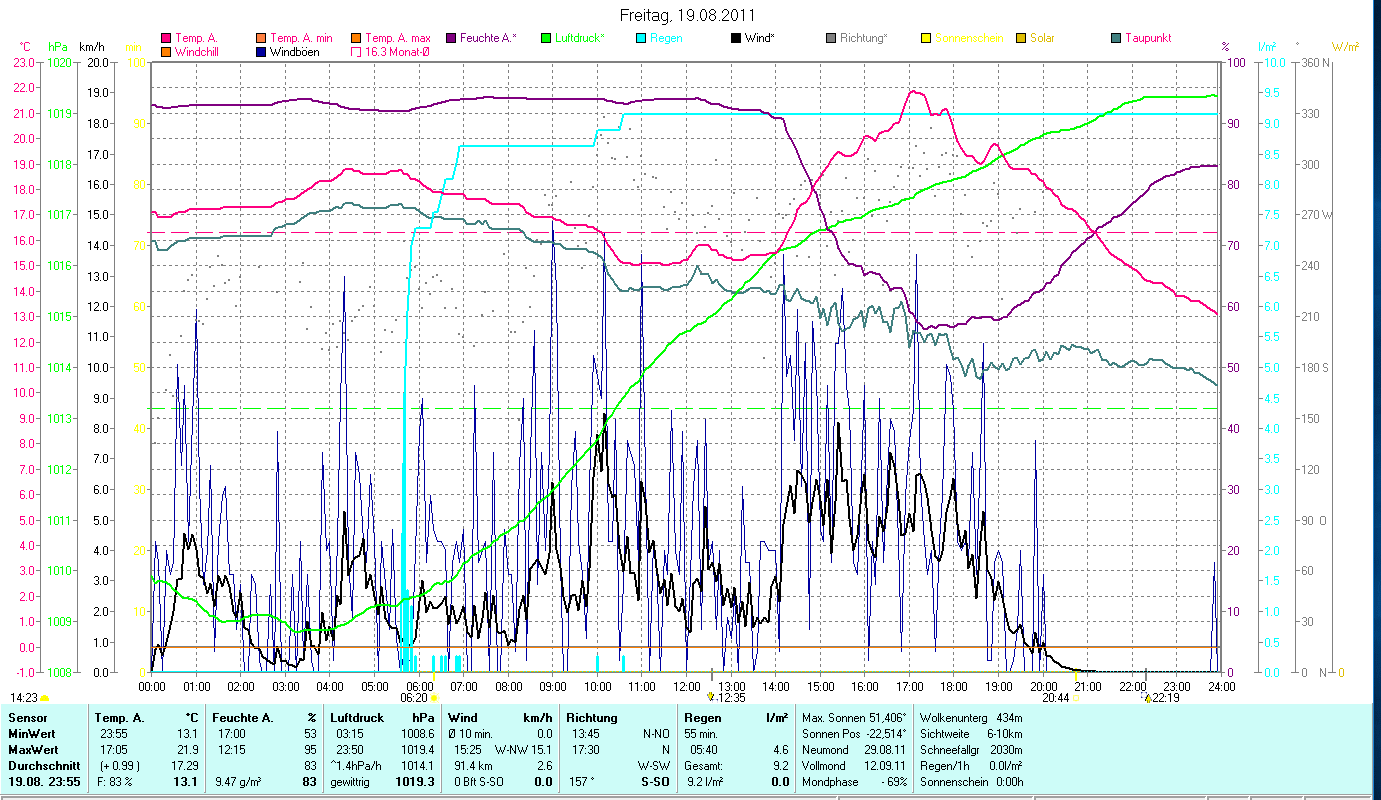Click the moon marker at 22:19
Image resolution: width=1381 pixels, height=800 pixels.
(1146, 697)
